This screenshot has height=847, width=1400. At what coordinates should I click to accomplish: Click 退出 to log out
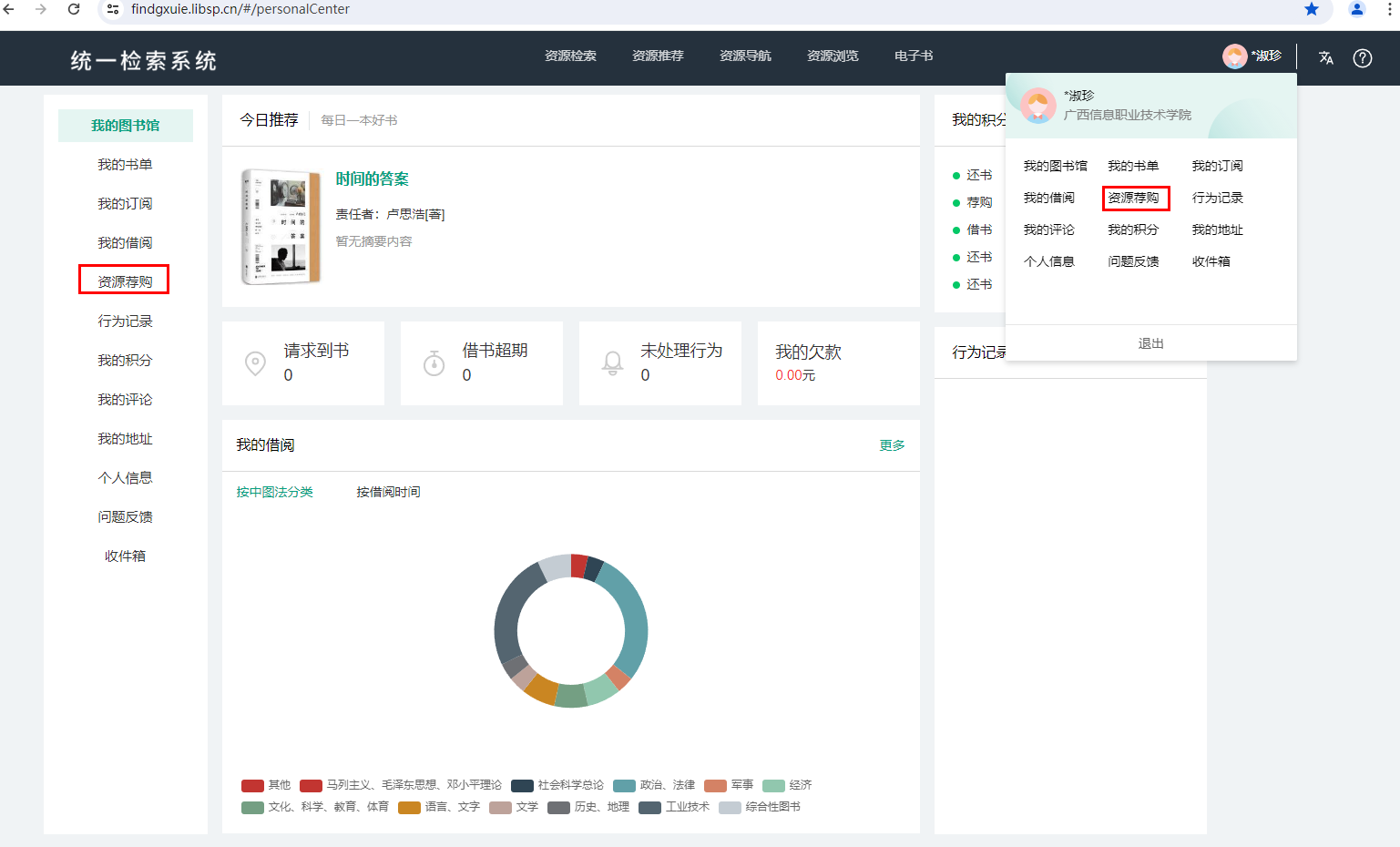[1150, 343]
